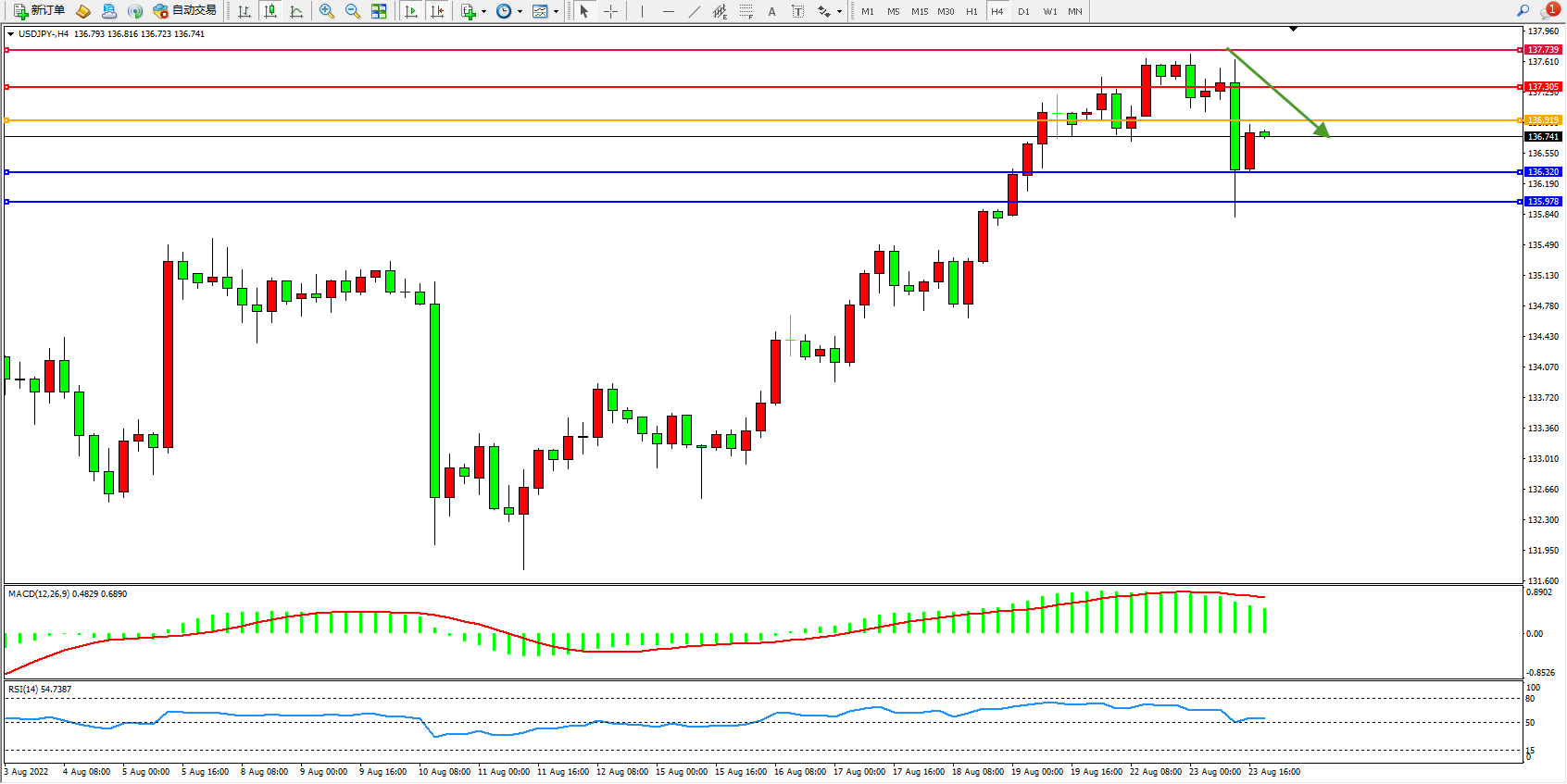This screenshot has height=784, width=1567.
Task: Zoom in on the chart
Action: tap(327, 11)
